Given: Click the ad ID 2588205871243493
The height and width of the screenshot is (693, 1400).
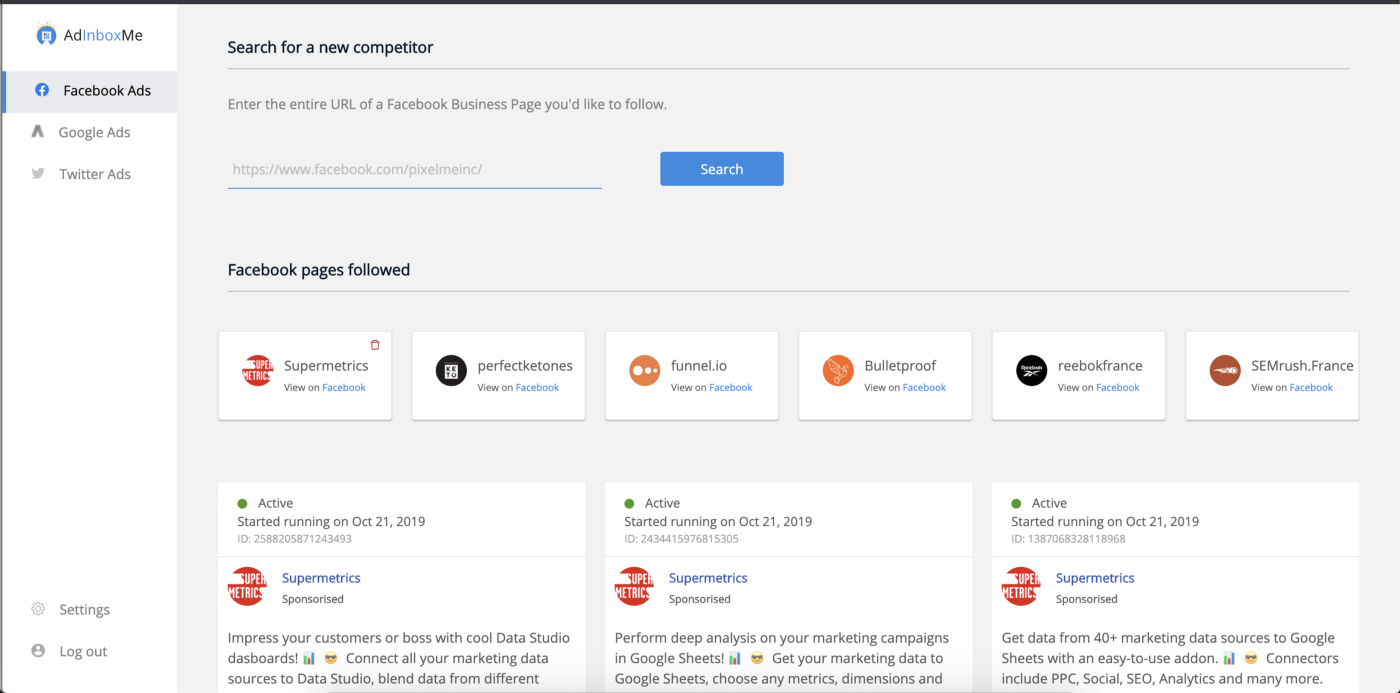Looking at the screenshot, I should pyautogui.click(x=294, y=539).
